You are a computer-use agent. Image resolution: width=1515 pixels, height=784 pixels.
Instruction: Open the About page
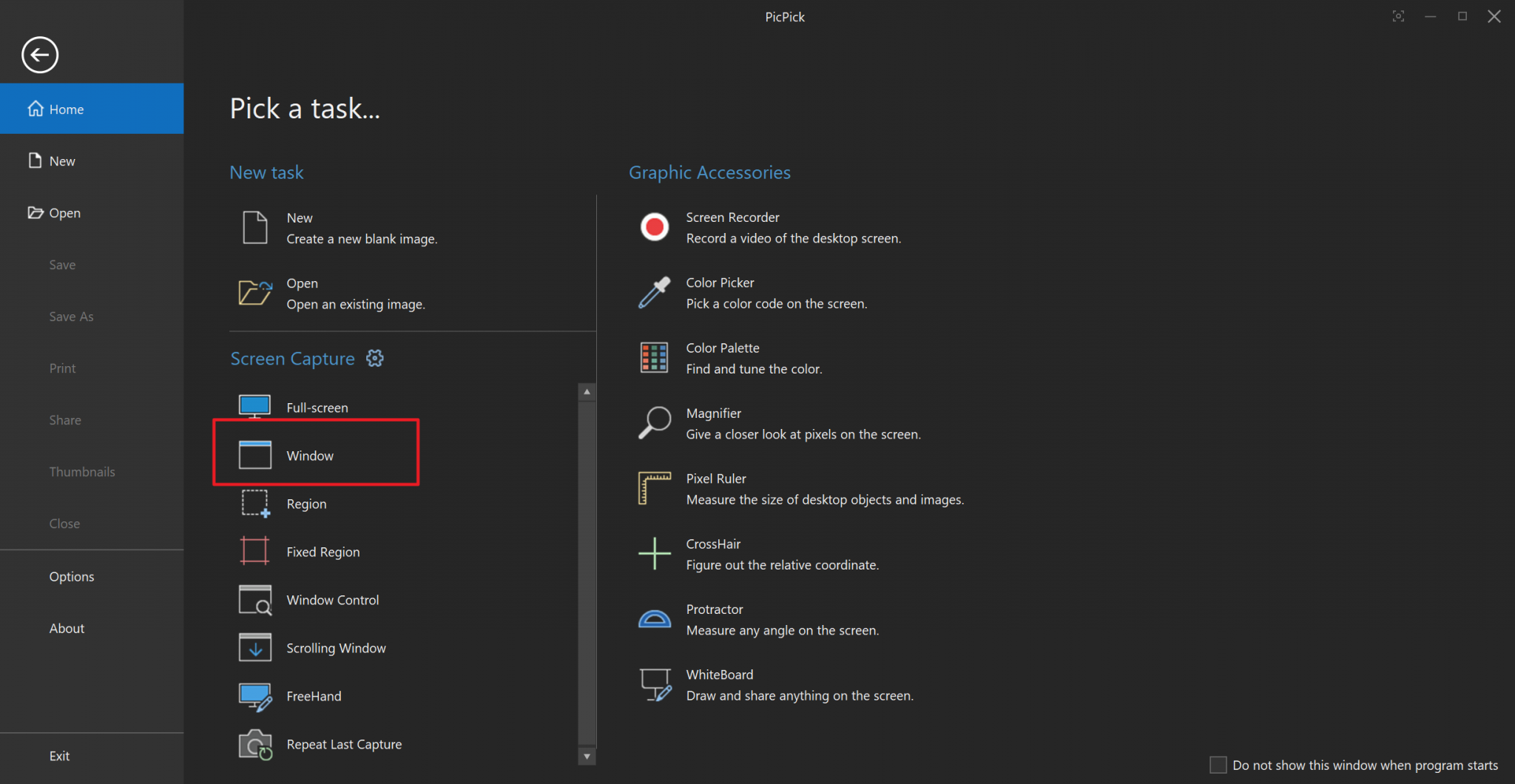coord(67,628)
